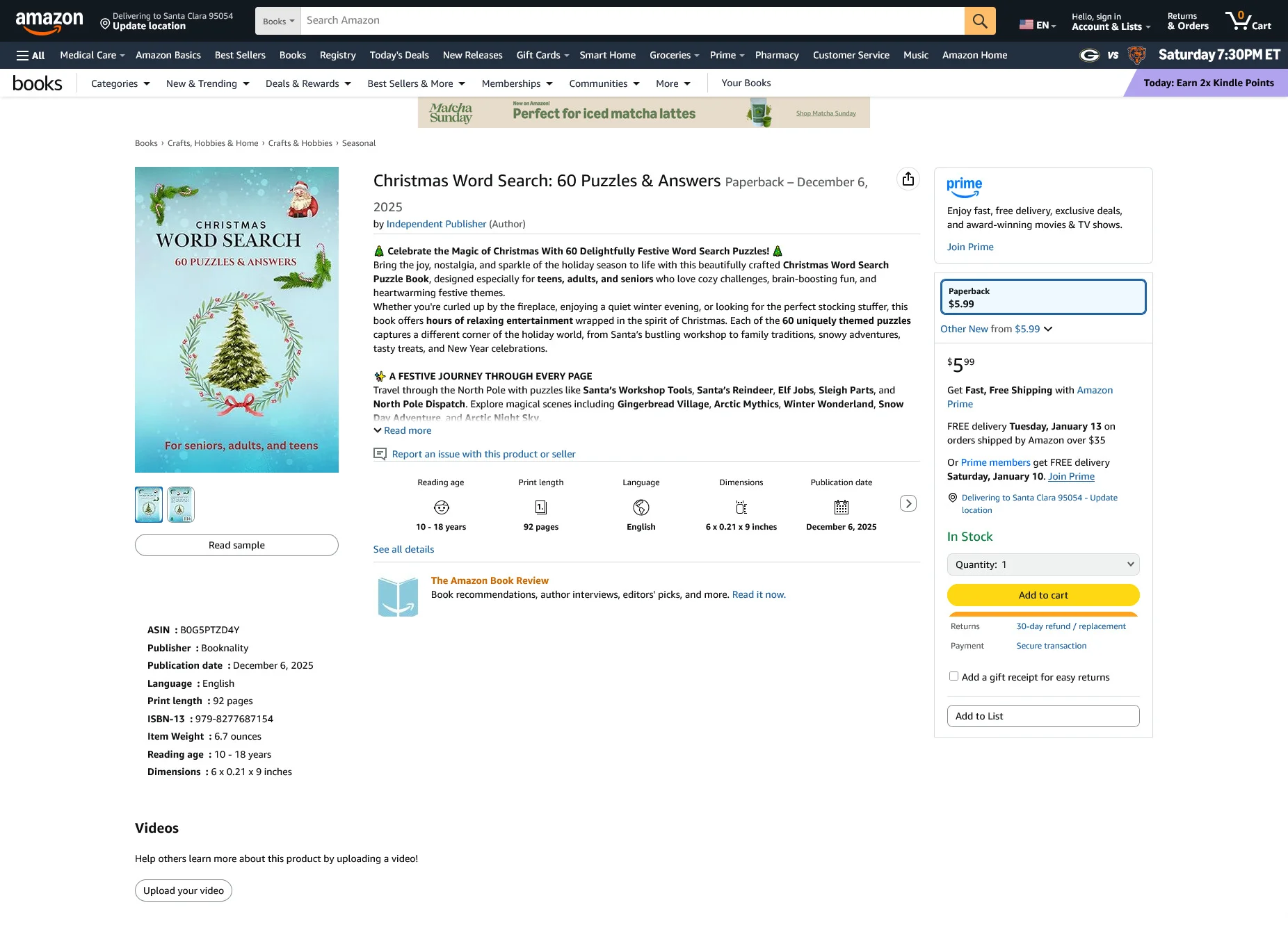Select the Paperback $5.99 format option
This screenshot has width=1288, height=928.
point(1043,298)
